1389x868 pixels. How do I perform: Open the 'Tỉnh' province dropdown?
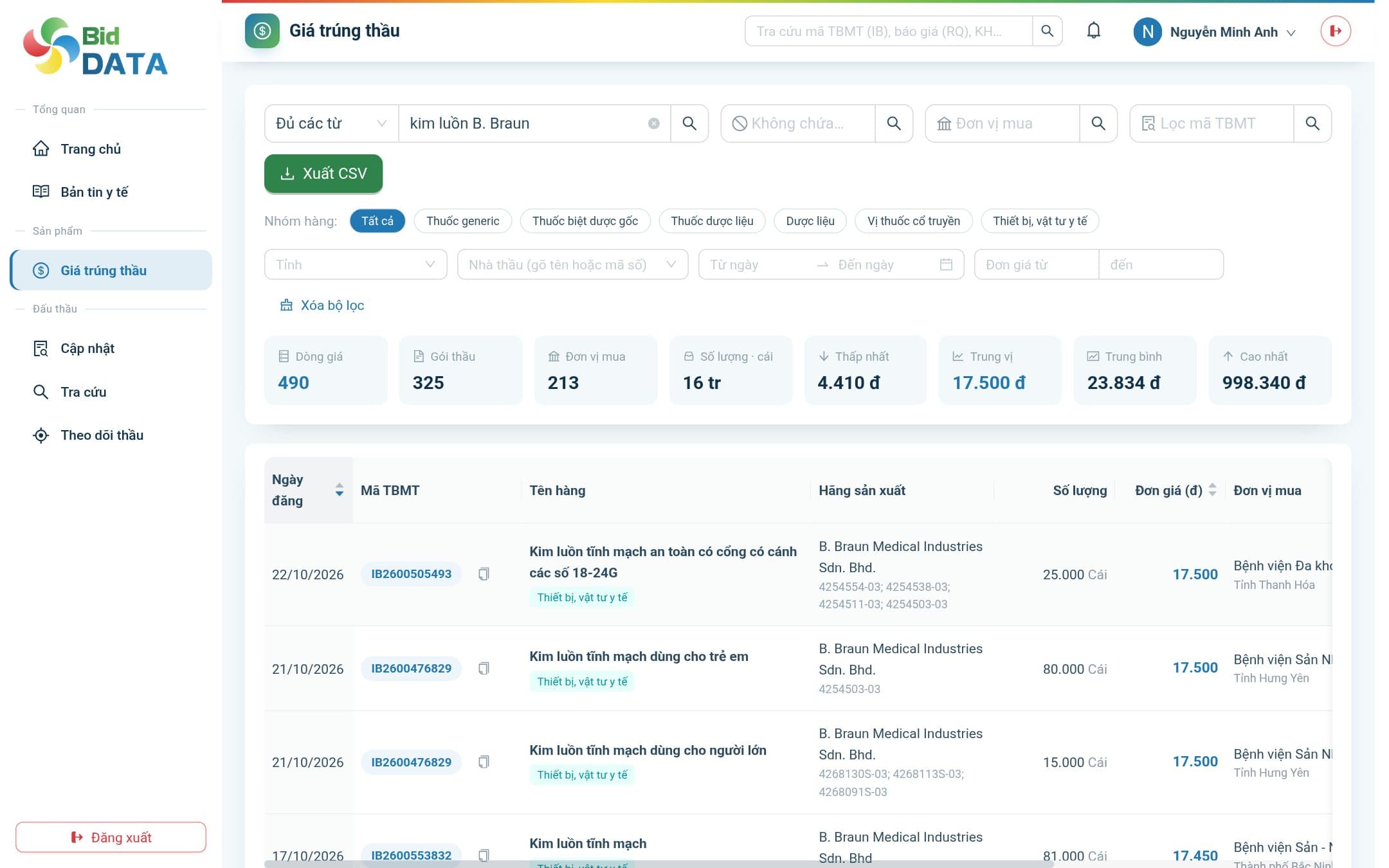pos(356,264)
